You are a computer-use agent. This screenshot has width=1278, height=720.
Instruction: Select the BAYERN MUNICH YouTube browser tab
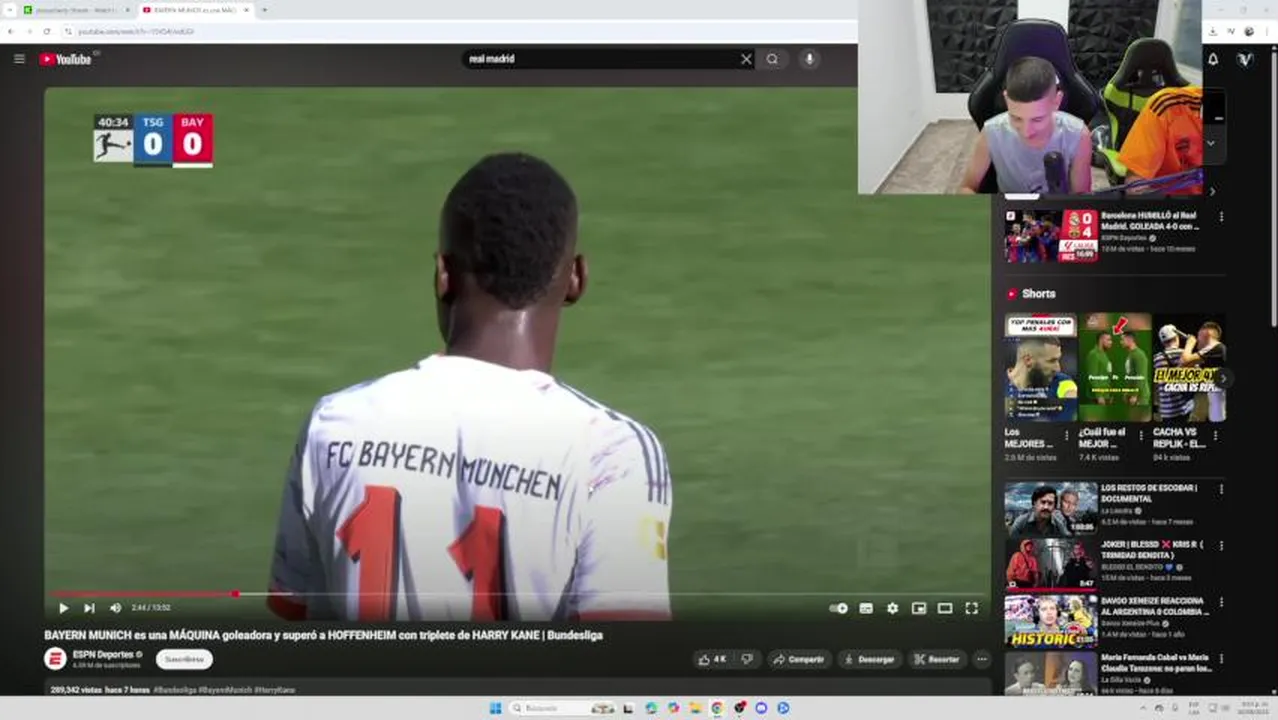pos(195,10)
